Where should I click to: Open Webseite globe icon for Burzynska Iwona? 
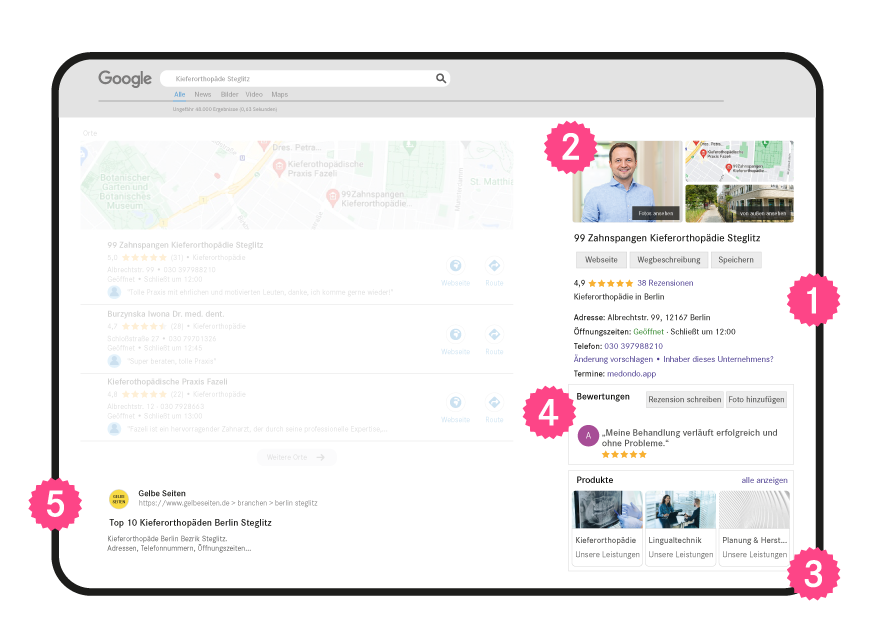(x=455, y=334)
